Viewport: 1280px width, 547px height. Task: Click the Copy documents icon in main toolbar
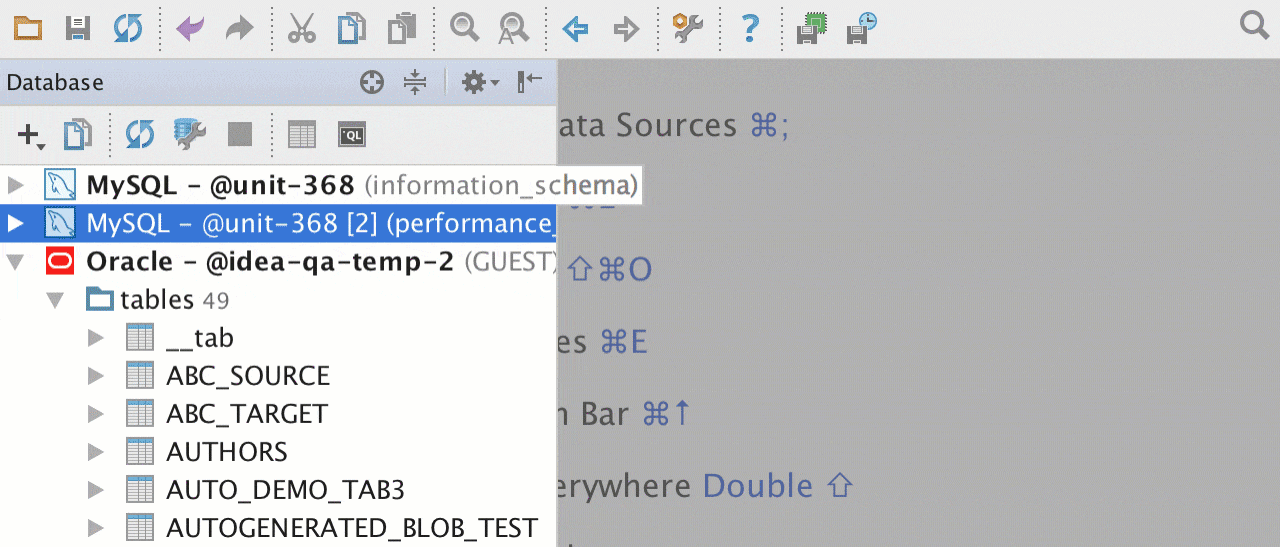352,28
